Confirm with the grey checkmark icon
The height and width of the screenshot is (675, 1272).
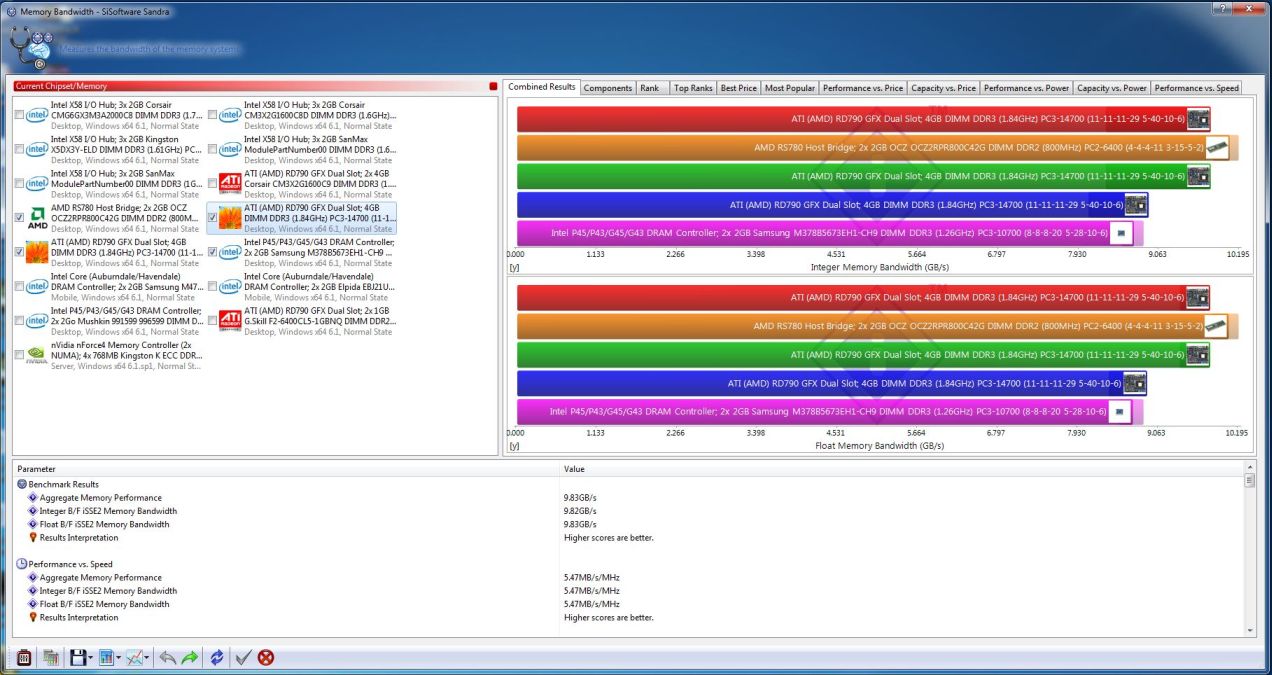tap(242, 657)
